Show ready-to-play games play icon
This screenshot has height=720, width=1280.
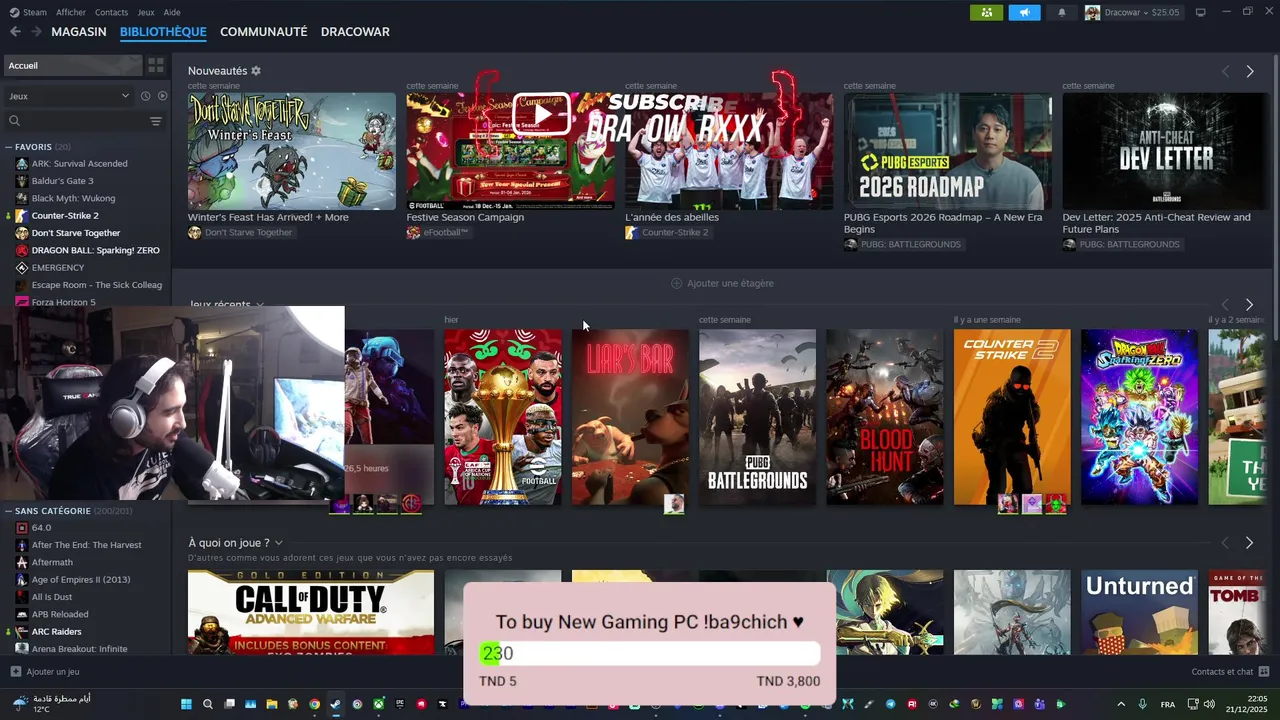(x=163, y=96)
